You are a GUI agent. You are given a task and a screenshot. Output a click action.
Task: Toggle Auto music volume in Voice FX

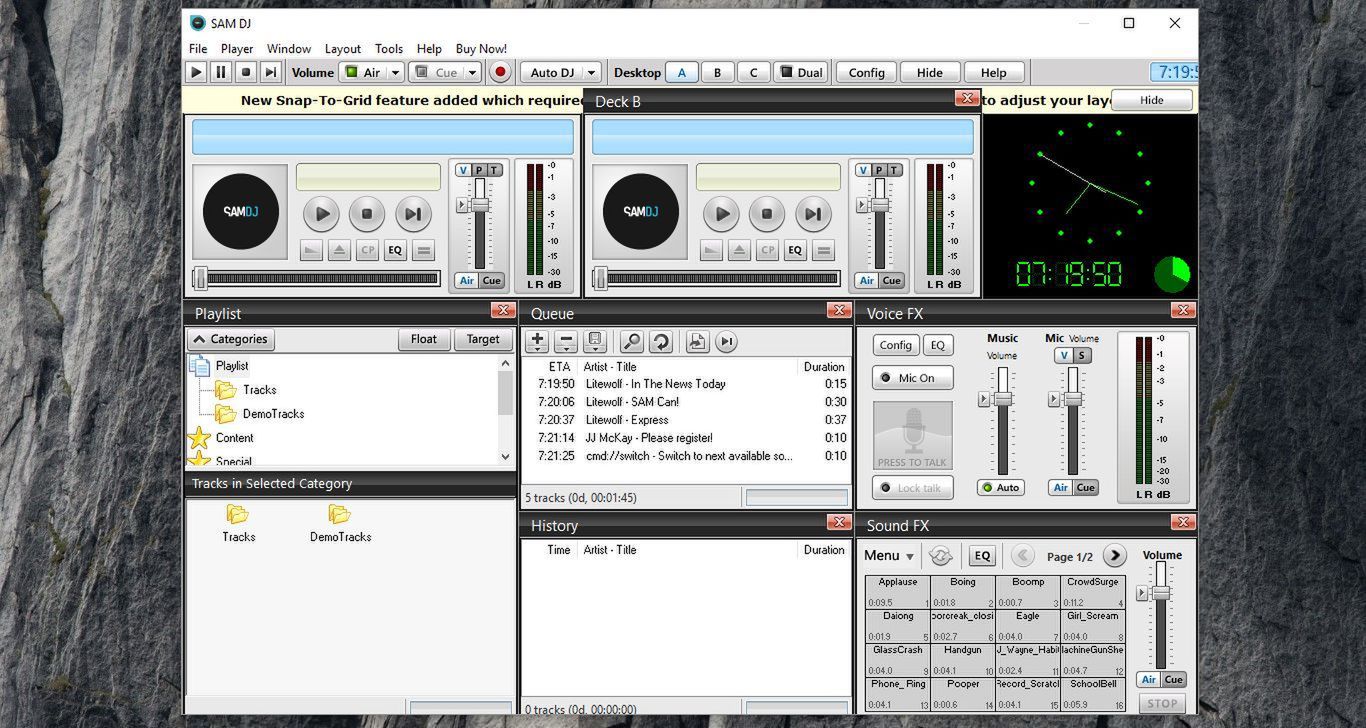point(1000,488)
